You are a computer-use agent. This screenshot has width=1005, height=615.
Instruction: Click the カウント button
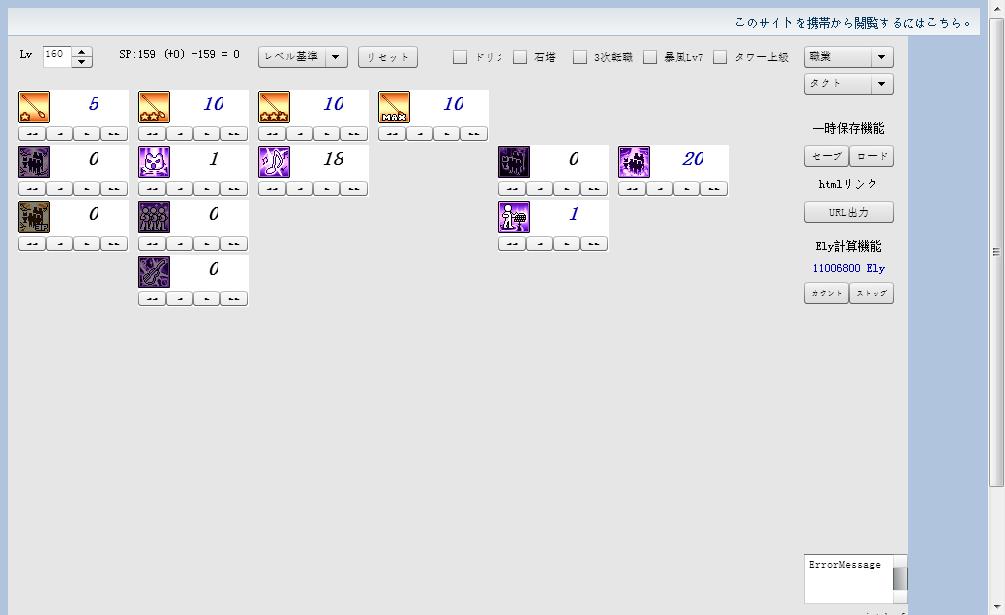pos(826,293)
